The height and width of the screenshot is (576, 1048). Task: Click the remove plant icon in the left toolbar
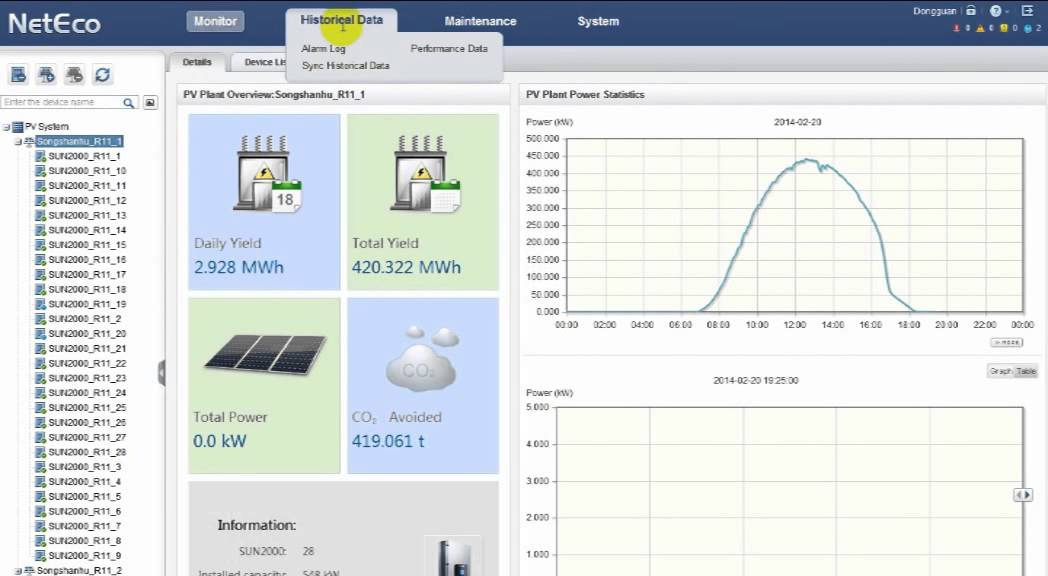click(x=18, y=74)
